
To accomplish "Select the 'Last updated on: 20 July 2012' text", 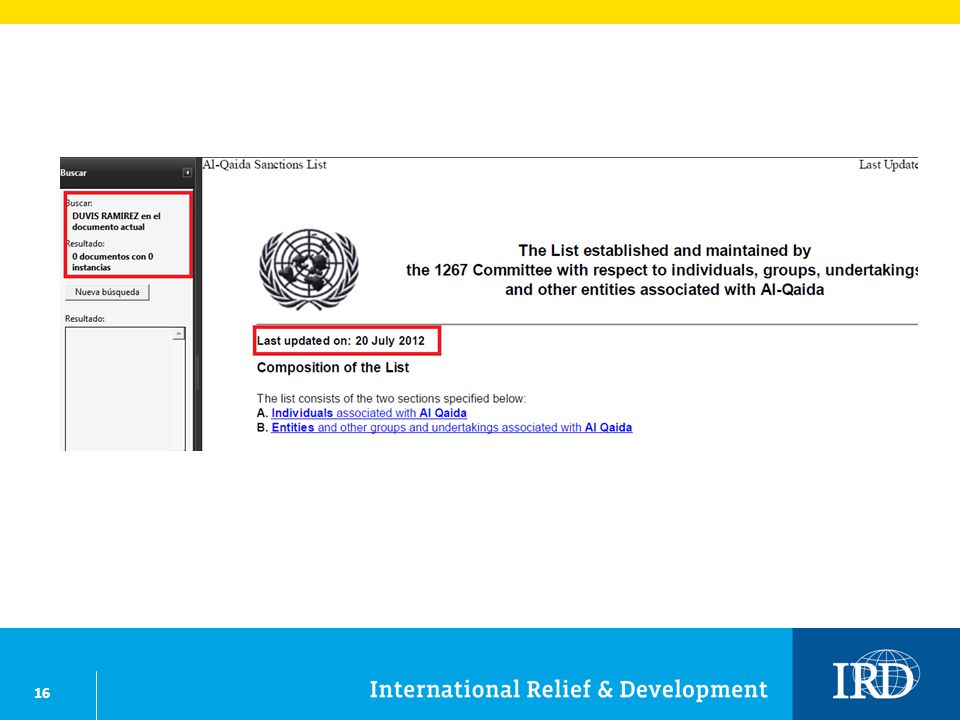I will 340,341.
